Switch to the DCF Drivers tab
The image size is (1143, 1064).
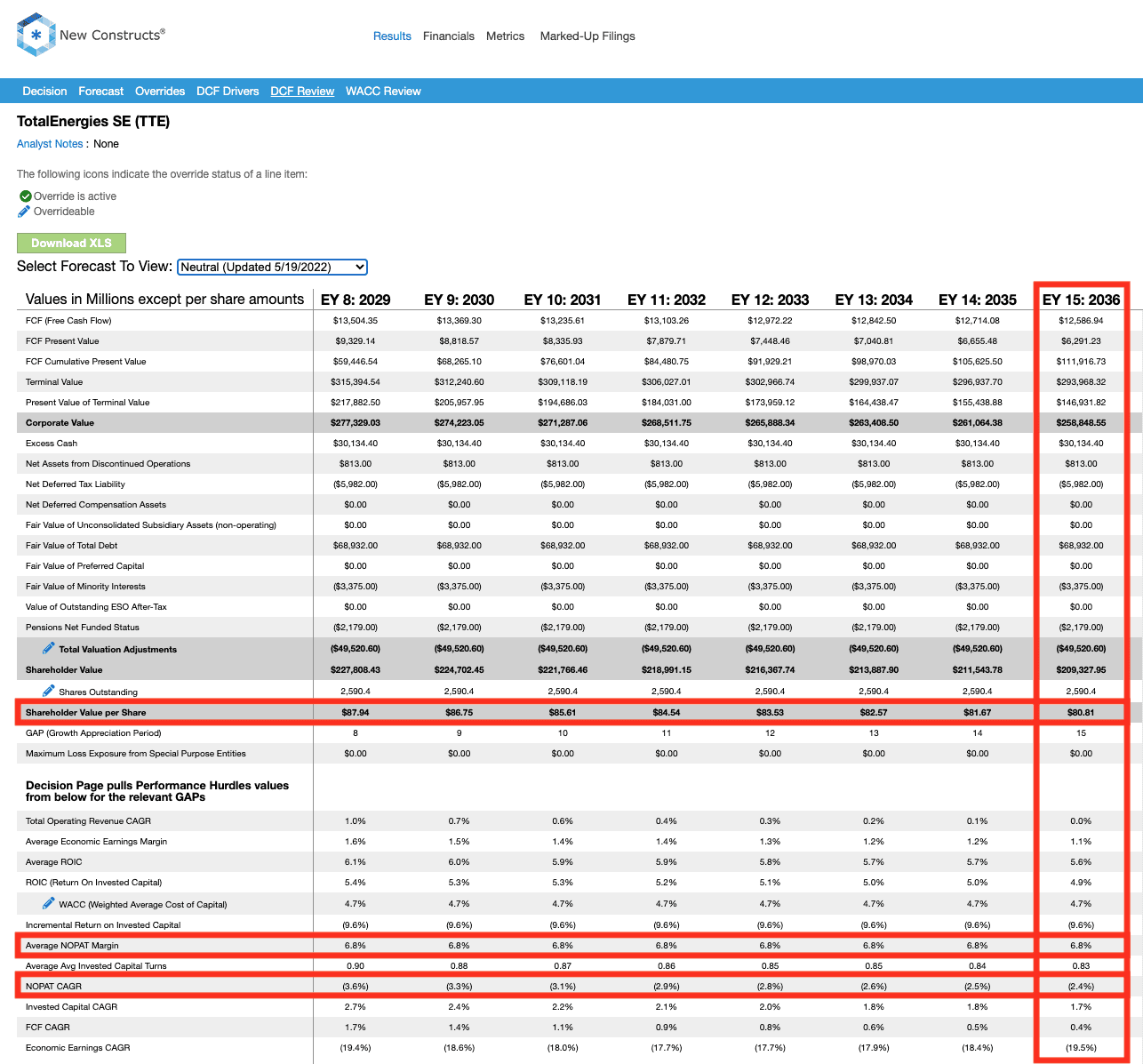click(228, 92)
